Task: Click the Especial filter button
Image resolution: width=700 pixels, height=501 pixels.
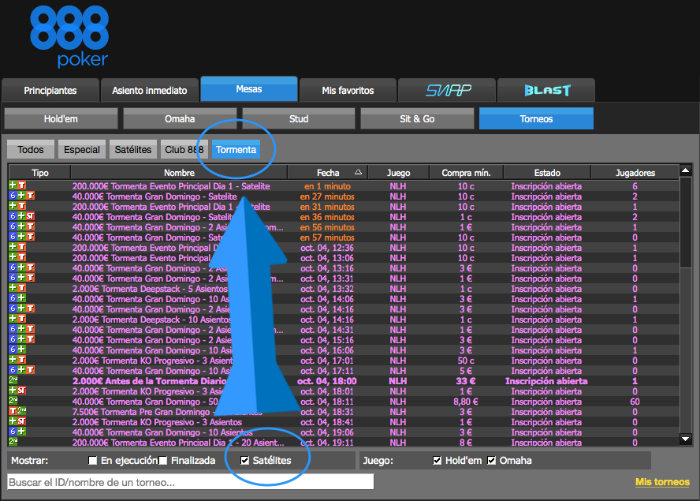Action: [82, 150]
